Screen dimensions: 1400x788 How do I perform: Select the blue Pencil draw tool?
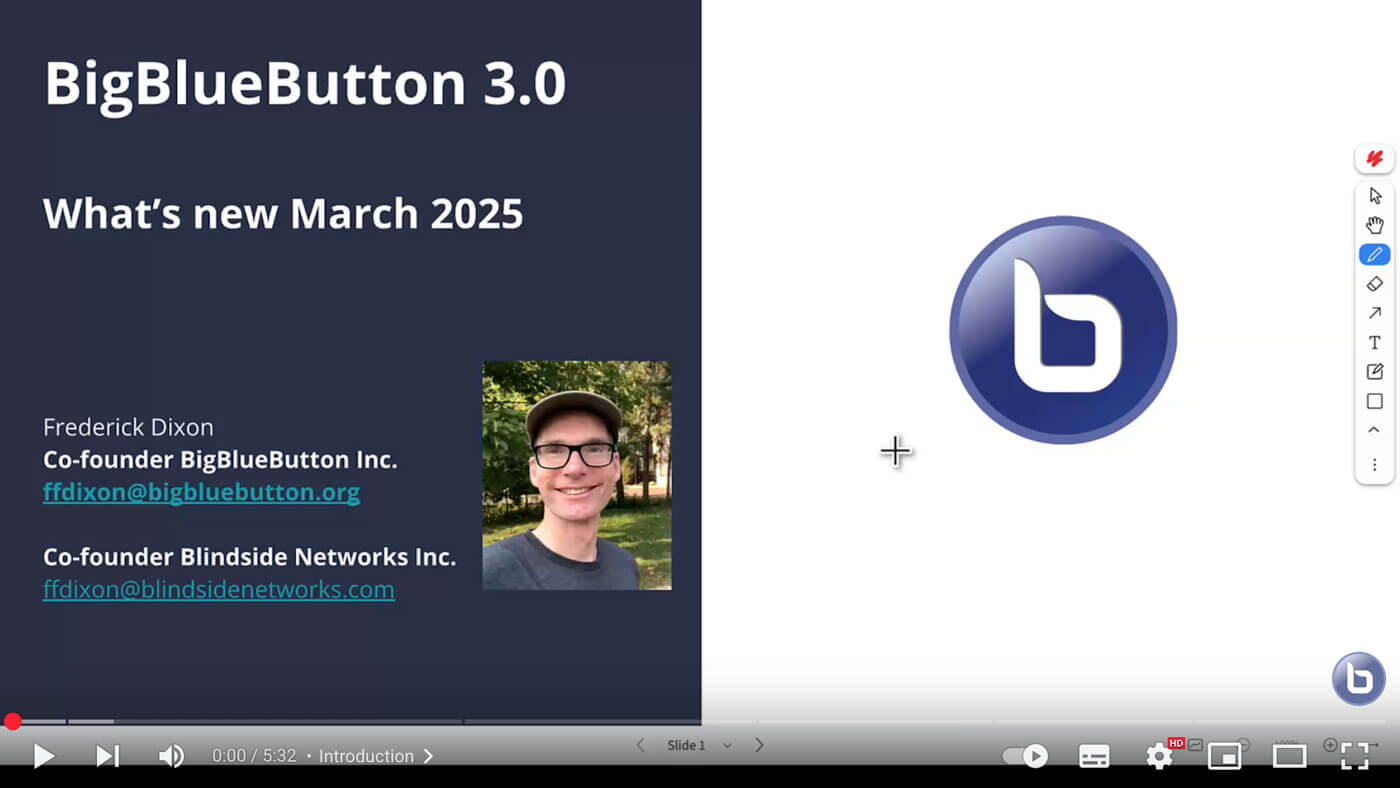[x=1374, y=255]
